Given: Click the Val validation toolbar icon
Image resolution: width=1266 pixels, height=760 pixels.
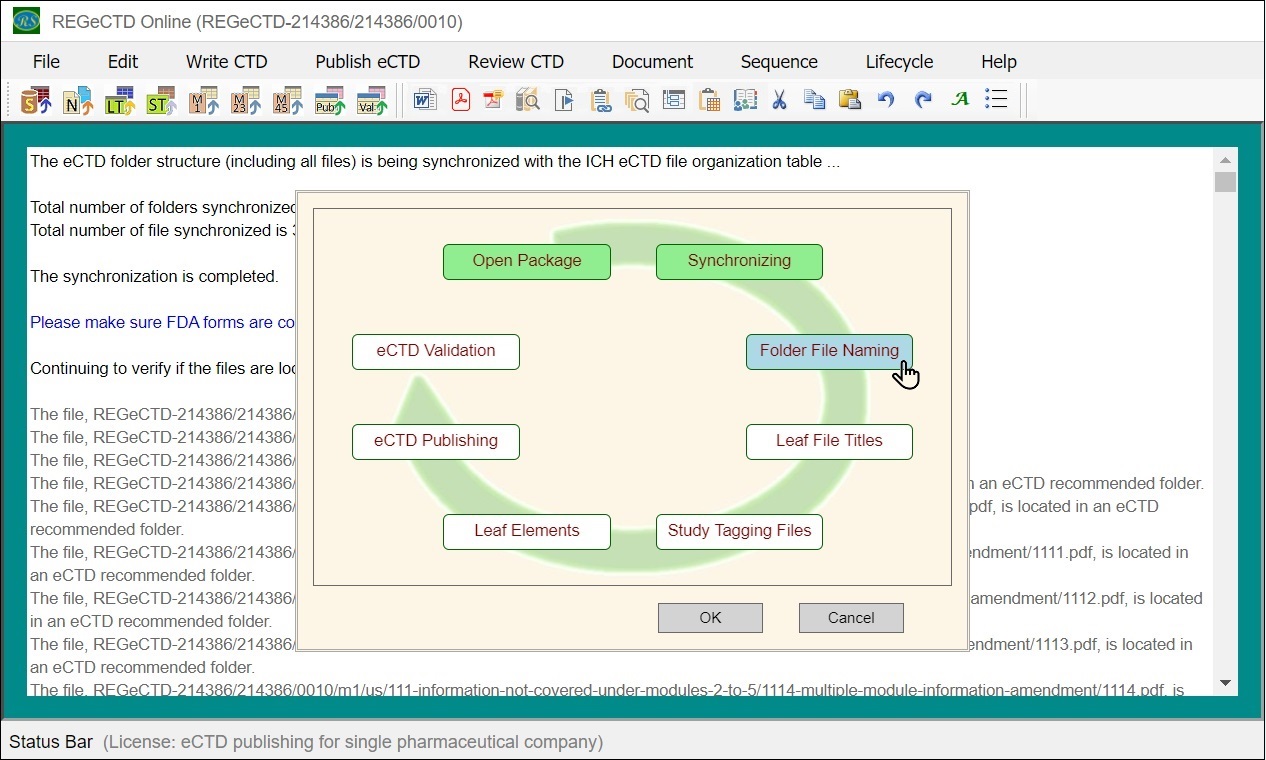Looking at the screenshot, I should [372, 101].
